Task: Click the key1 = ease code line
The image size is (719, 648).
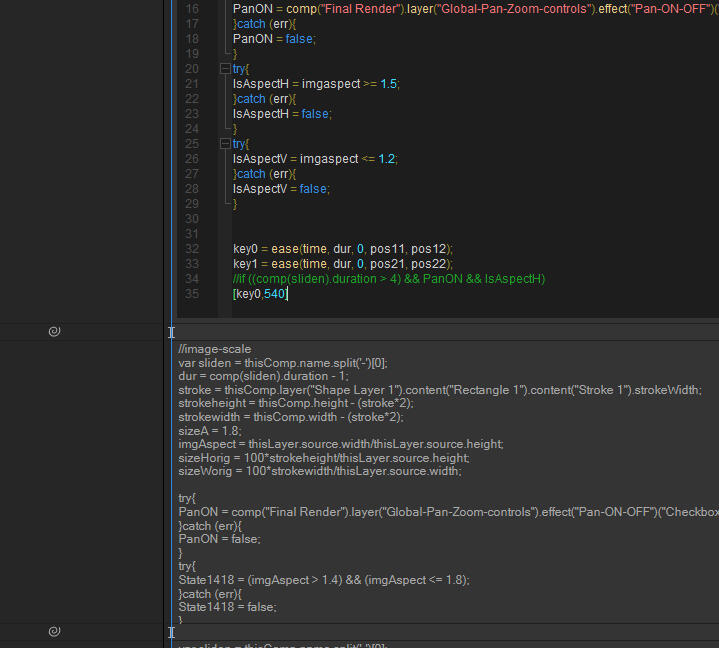Action: coord(342,264)
